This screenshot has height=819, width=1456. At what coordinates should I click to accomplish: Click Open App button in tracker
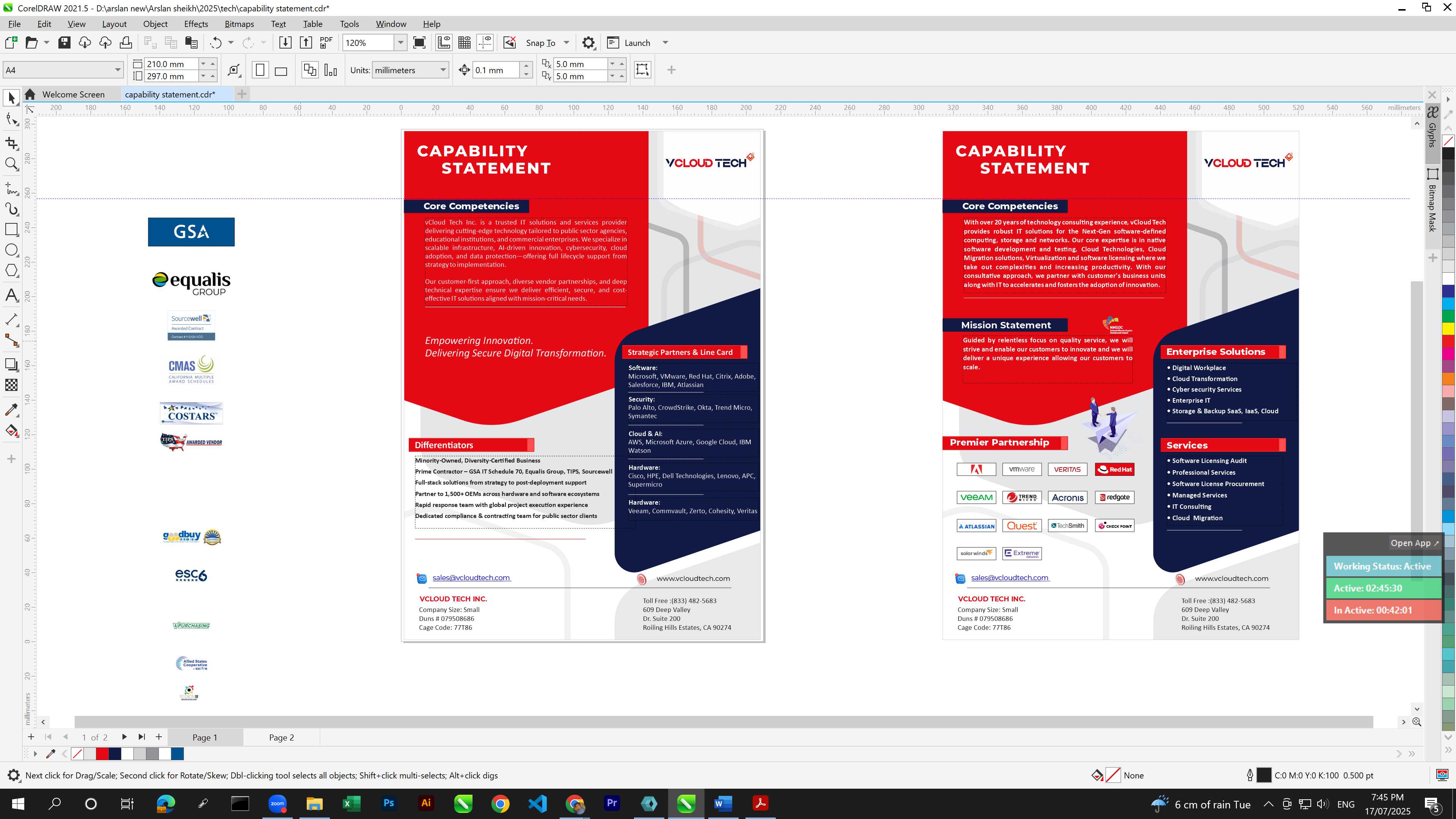[1414, 543]
